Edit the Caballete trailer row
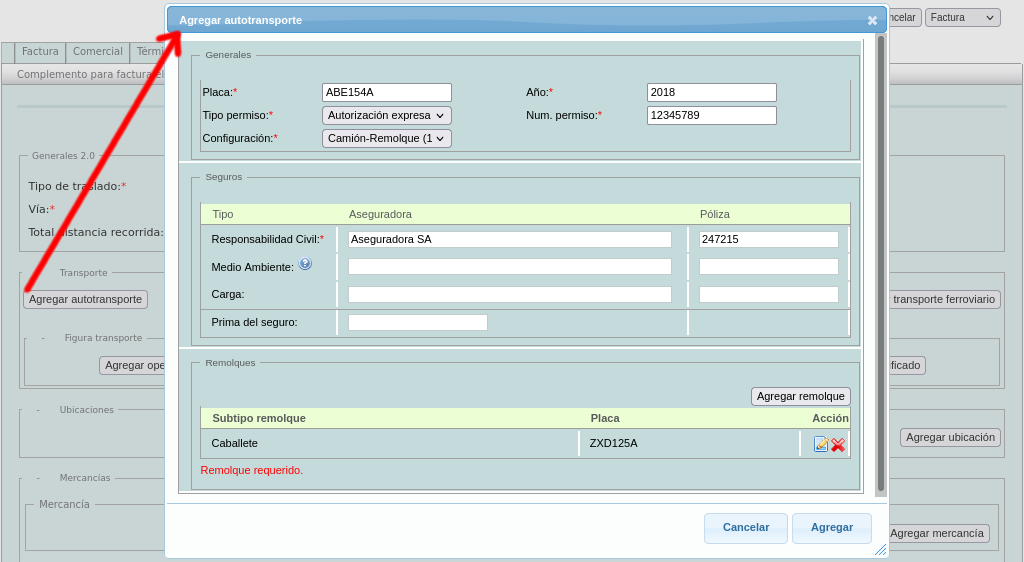 (x=821, y=444)
